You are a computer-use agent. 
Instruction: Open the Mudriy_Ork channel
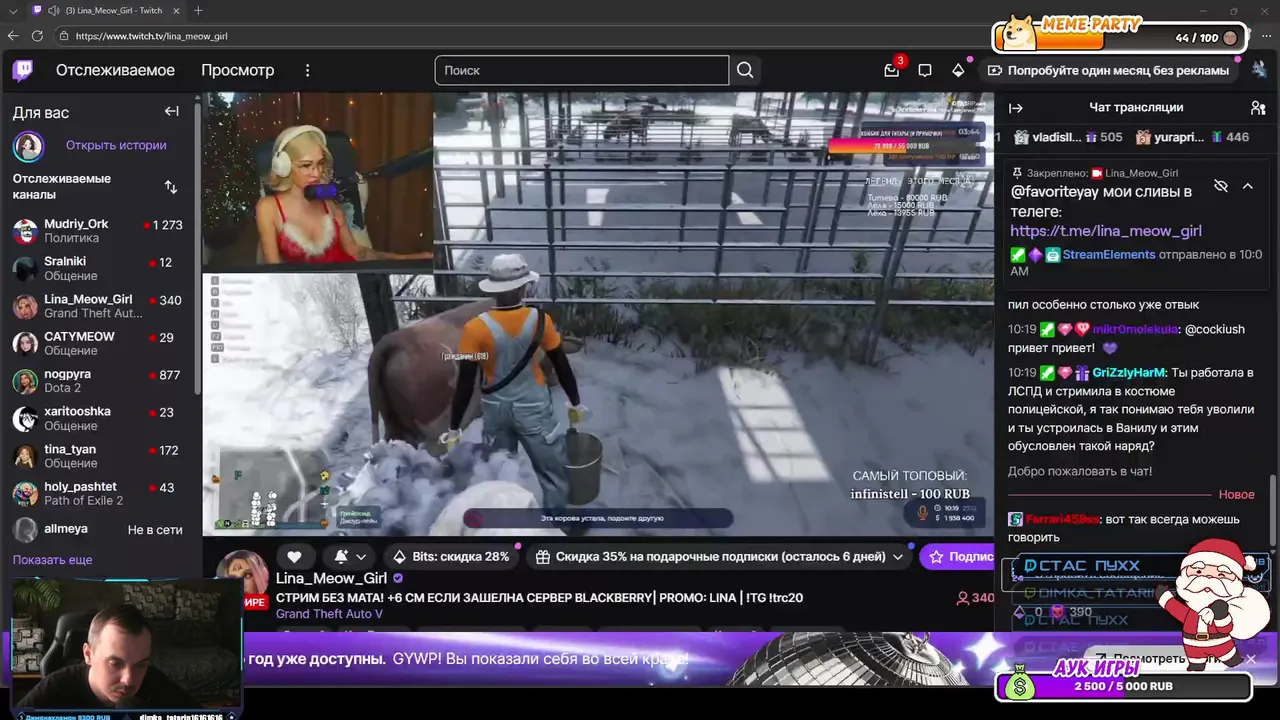coord(98,231)
